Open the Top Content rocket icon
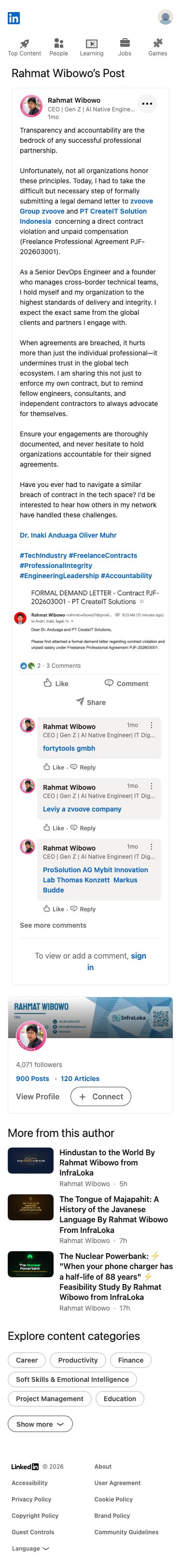The image size is (181, 1568). [25, 43]
